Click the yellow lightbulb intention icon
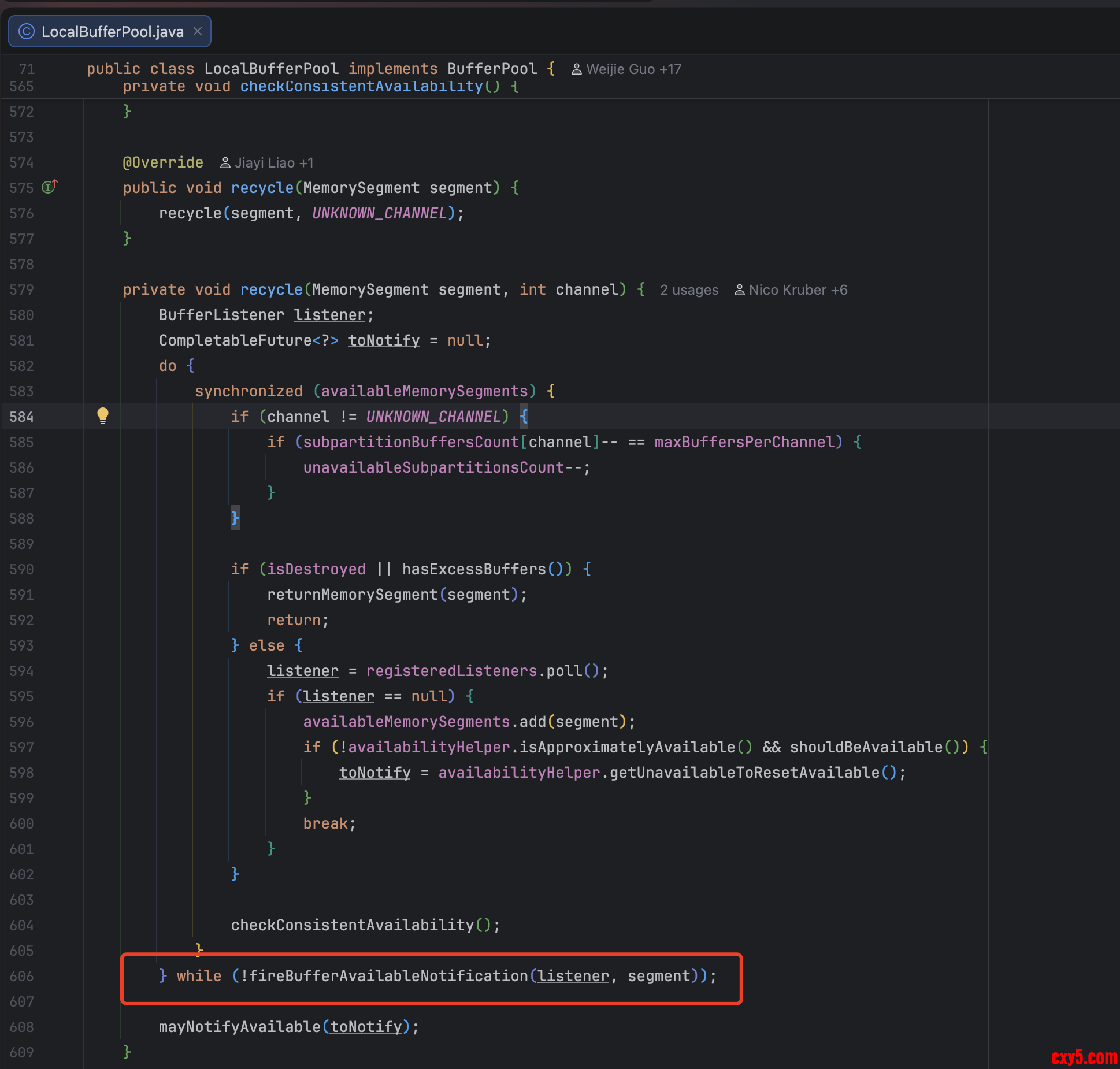1120x1069 pixels. click(x=103, y=415)
